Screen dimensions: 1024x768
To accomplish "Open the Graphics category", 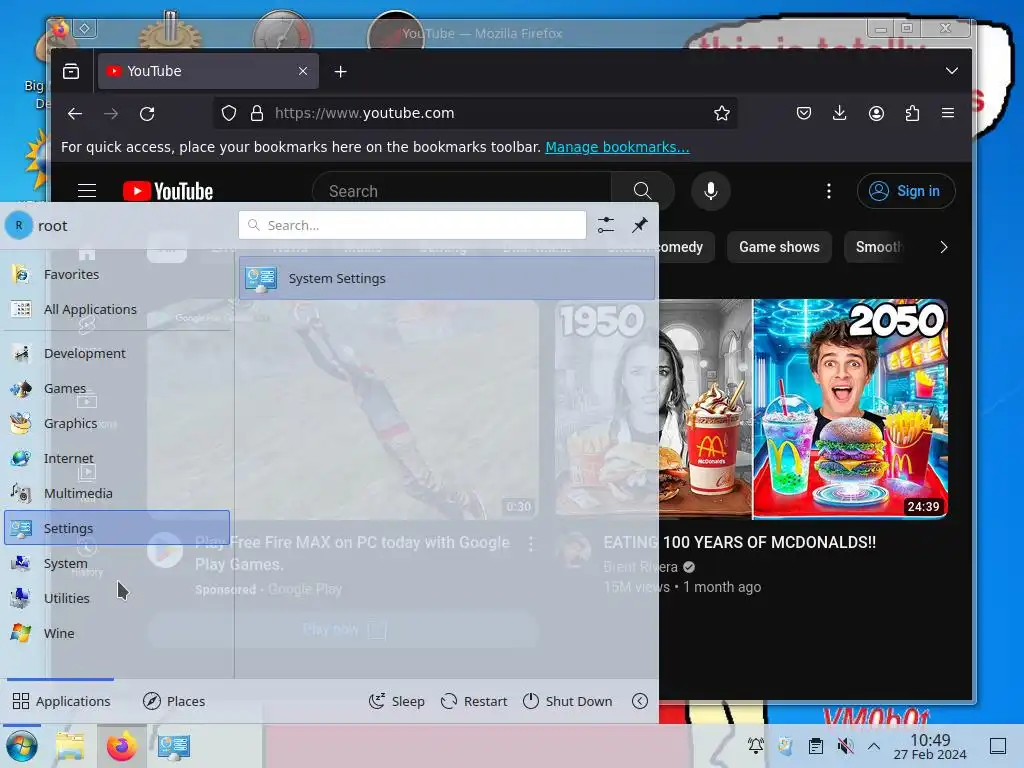I will coord(118,423).
